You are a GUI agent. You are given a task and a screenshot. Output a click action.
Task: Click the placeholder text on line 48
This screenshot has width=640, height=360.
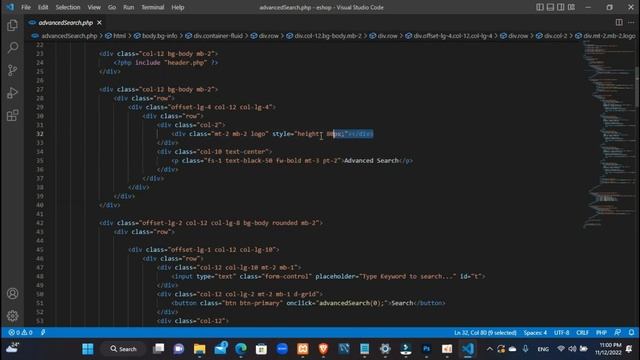pos(407,276)
